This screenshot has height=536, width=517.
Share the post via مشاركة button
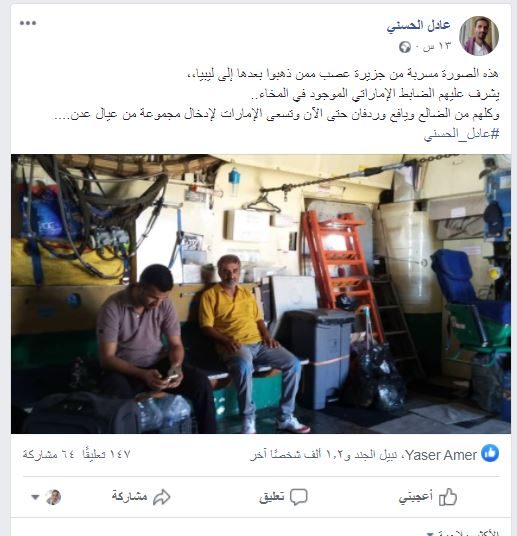(x=141, y=497)
